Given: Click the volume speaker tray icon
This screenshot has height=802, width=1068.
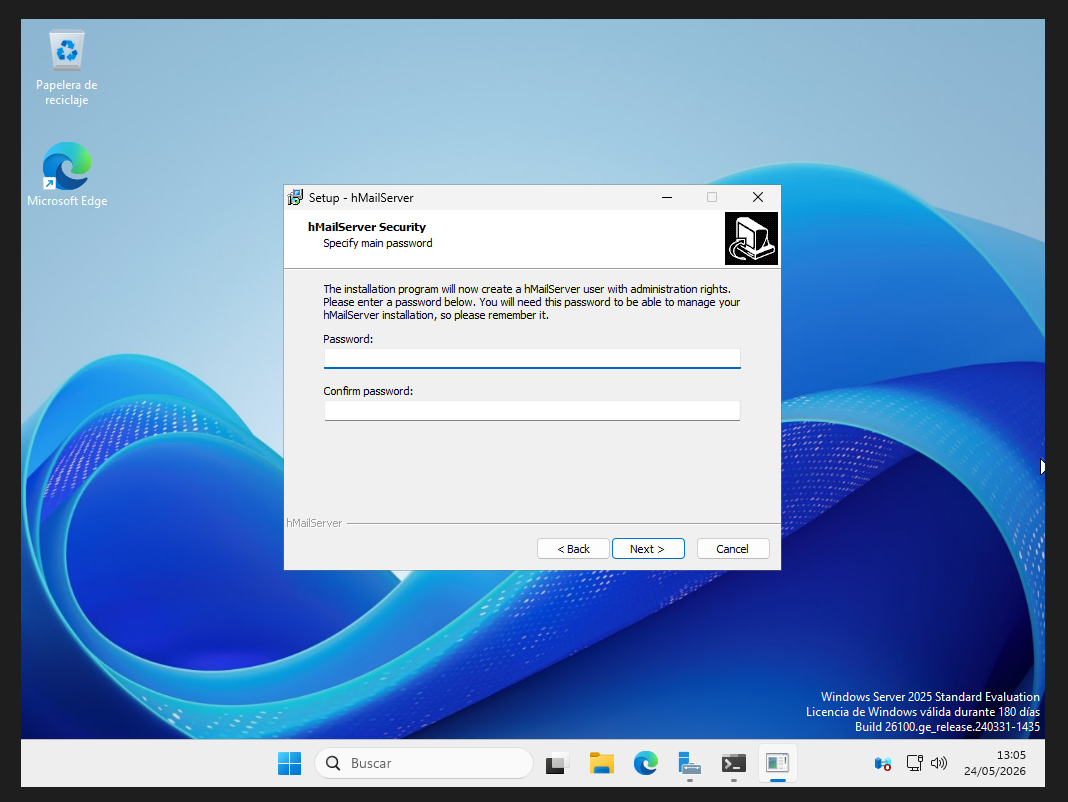Looking at the screenshot, I should pyautogui.click(x=939, y=763).
